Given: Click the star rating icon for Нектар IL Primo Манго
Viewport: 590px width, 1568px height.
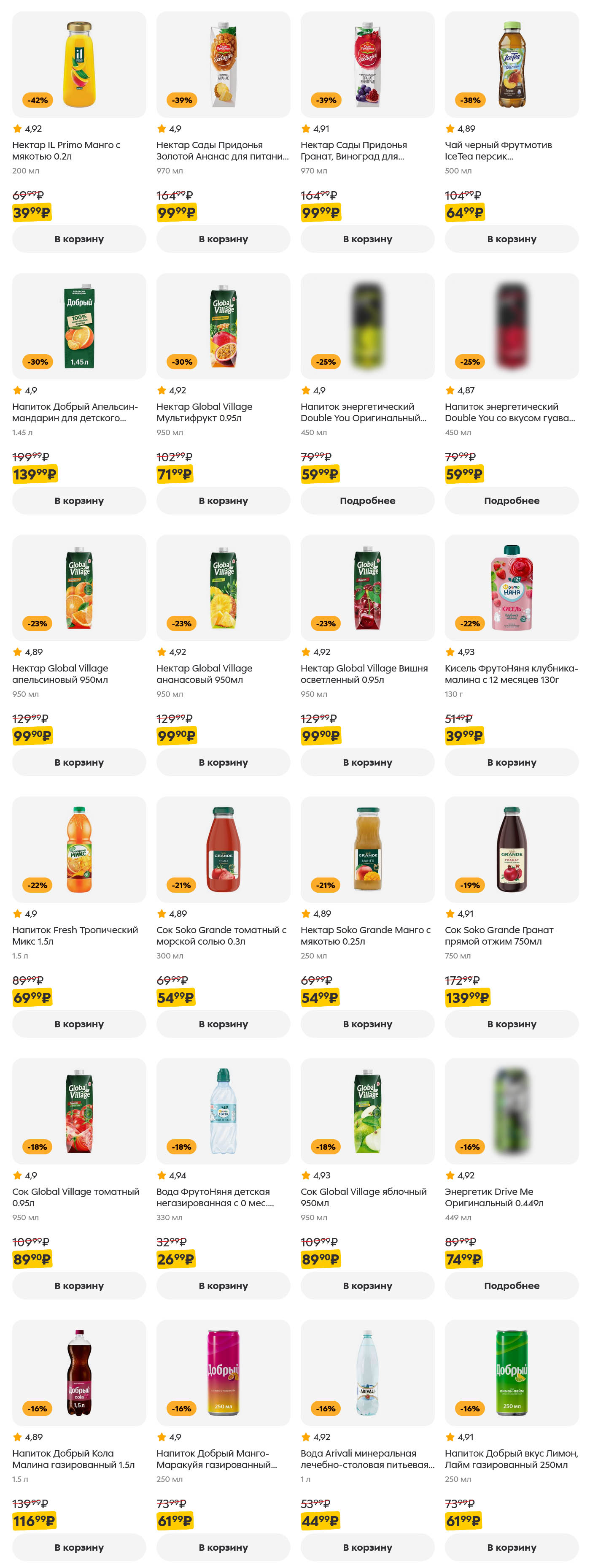Looking at the screenshot, I should pos(18,128).
